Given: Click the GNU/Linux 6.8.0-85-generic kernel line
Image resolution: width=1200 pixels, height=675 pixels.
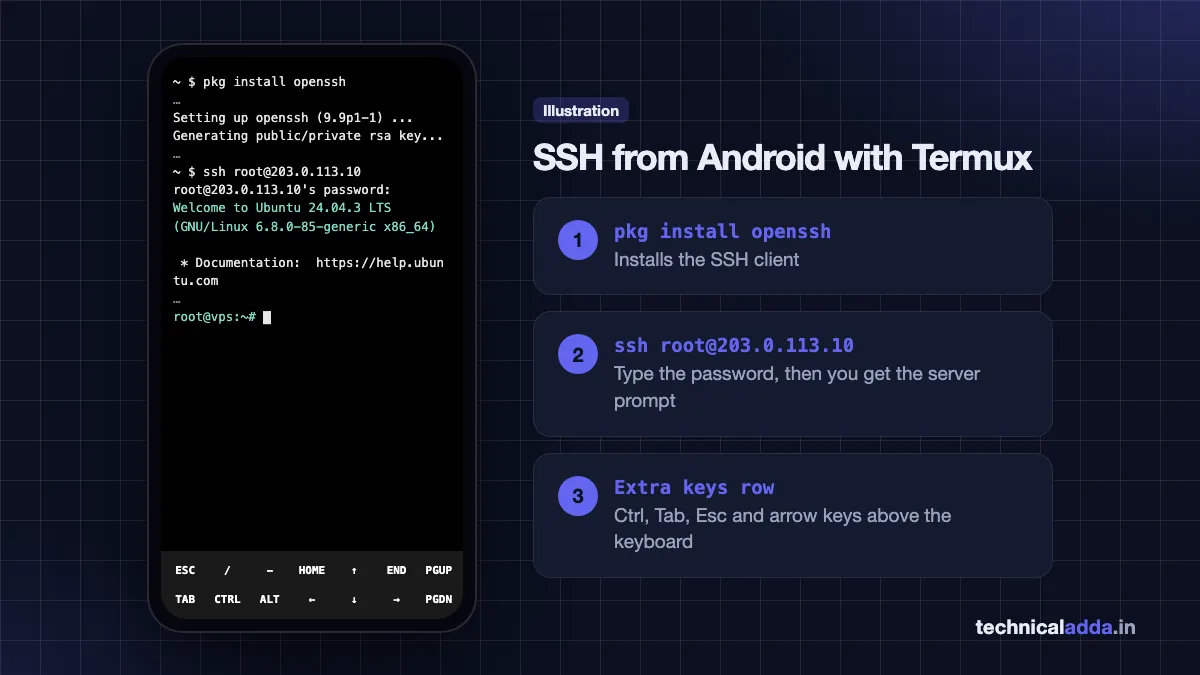Looking at the screenshot, I should (x=304, y=227).
